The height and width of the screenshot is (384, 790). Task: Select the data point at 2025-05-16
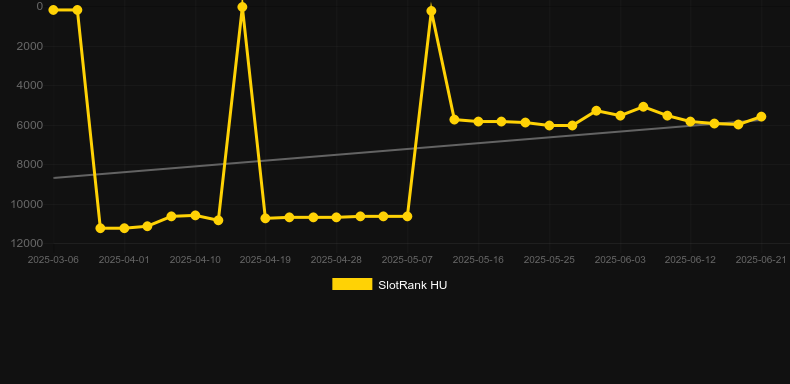point(479,121)
